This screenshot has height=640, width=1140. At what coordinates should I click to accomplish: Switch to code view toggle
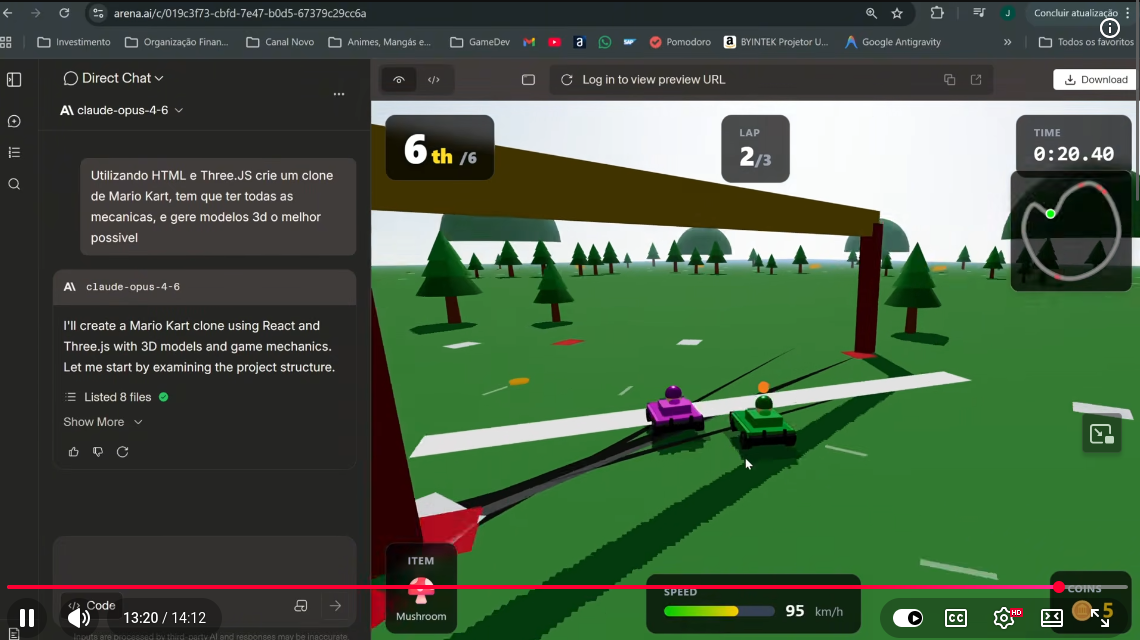[x=433, y=79]
